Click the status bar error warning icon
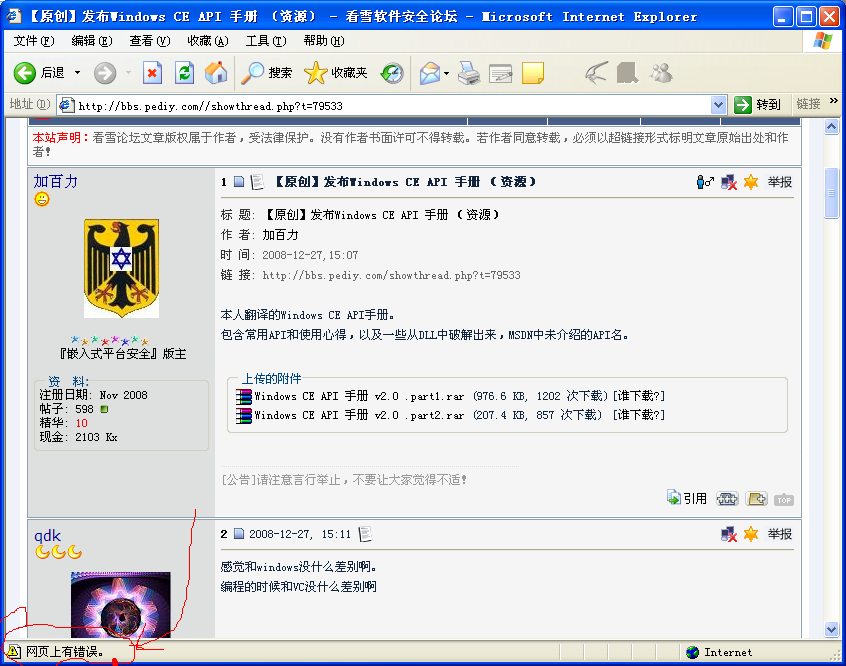This screenshot has height=666, width=846. click(13, 652)
